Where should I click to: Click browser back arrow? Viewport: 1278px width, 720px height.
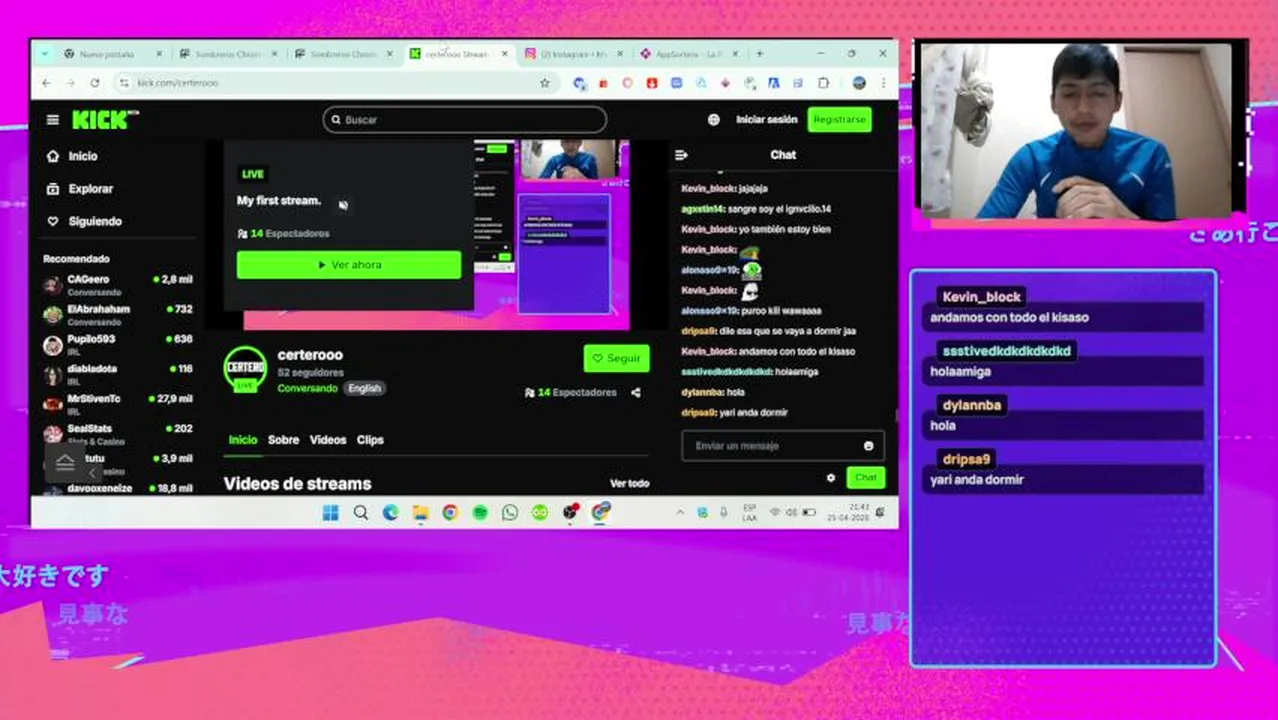point(46,83)
